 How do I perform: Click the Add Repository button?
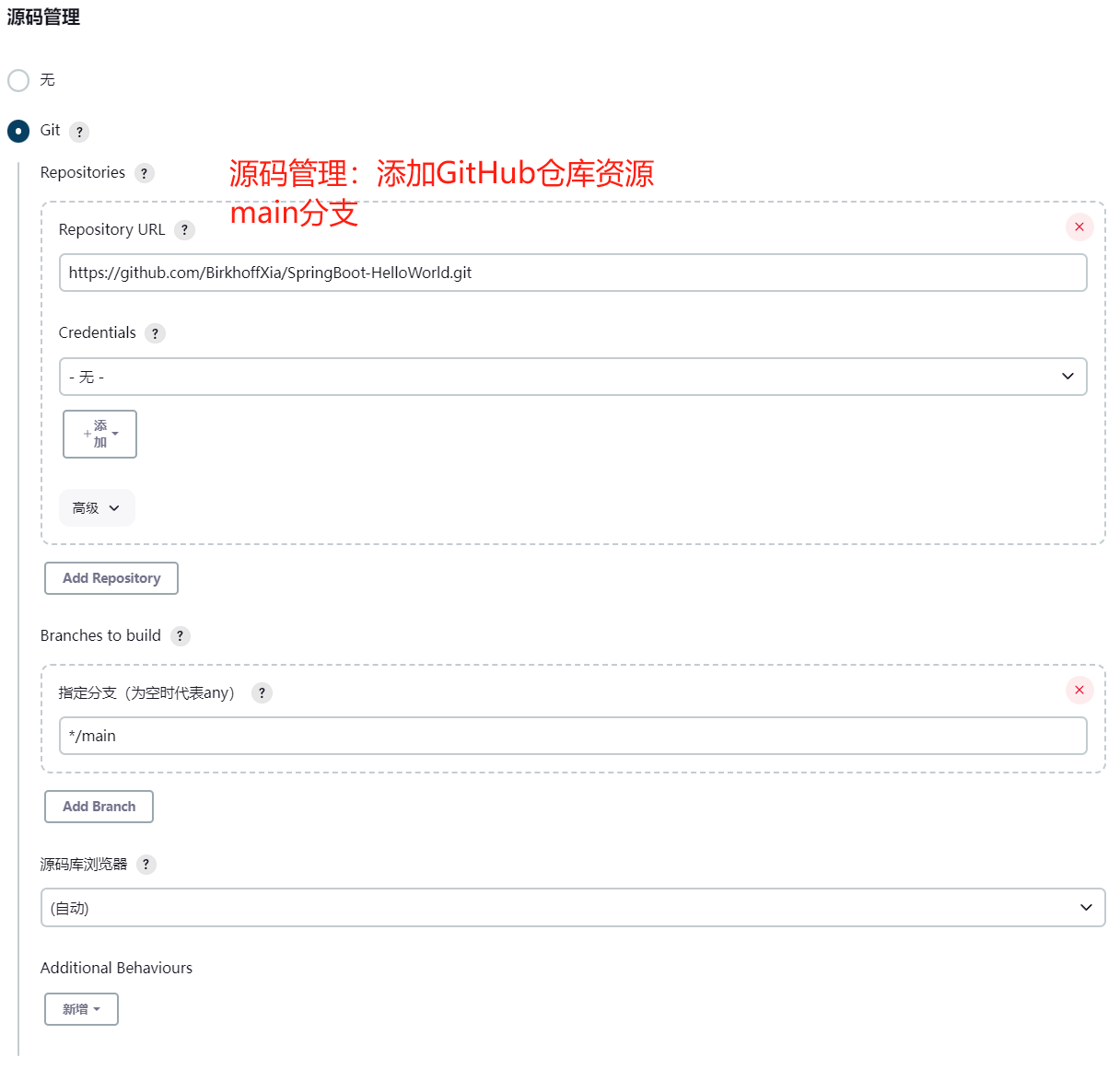click(111, 578)
